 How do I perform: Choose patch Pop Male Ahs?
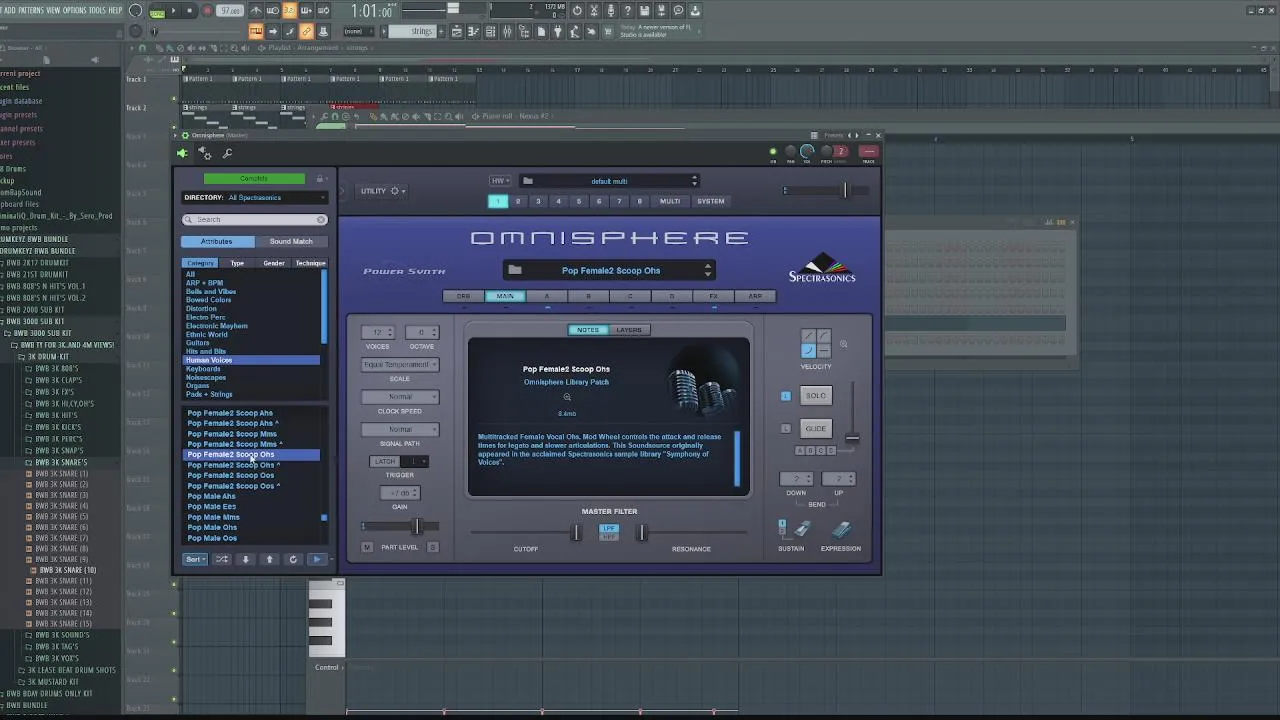point(212,496)
